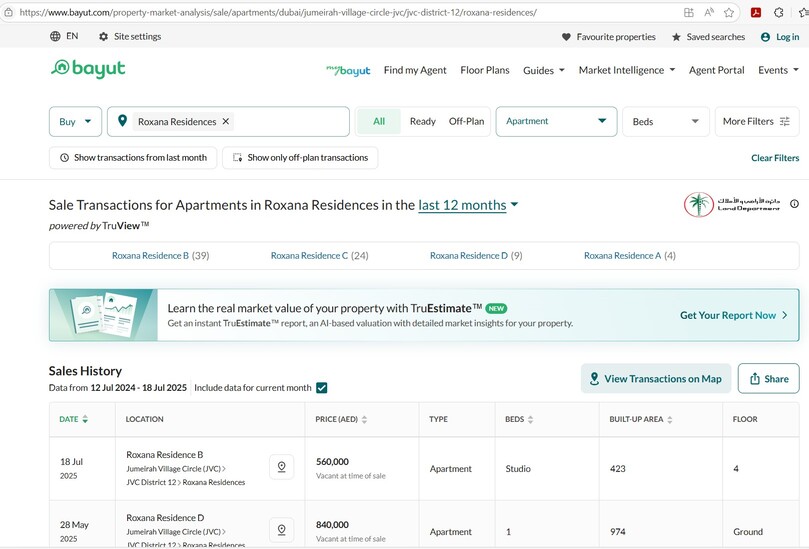809x549 pixels.
Task: Expand the Market Intelligence menu
Action: pos(626,70)
